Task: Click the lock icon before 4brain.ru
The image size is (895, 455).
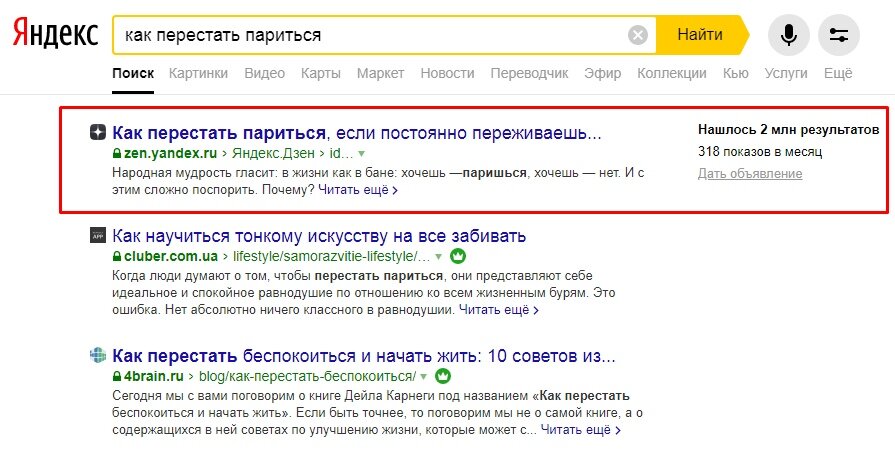Action: 117,377
